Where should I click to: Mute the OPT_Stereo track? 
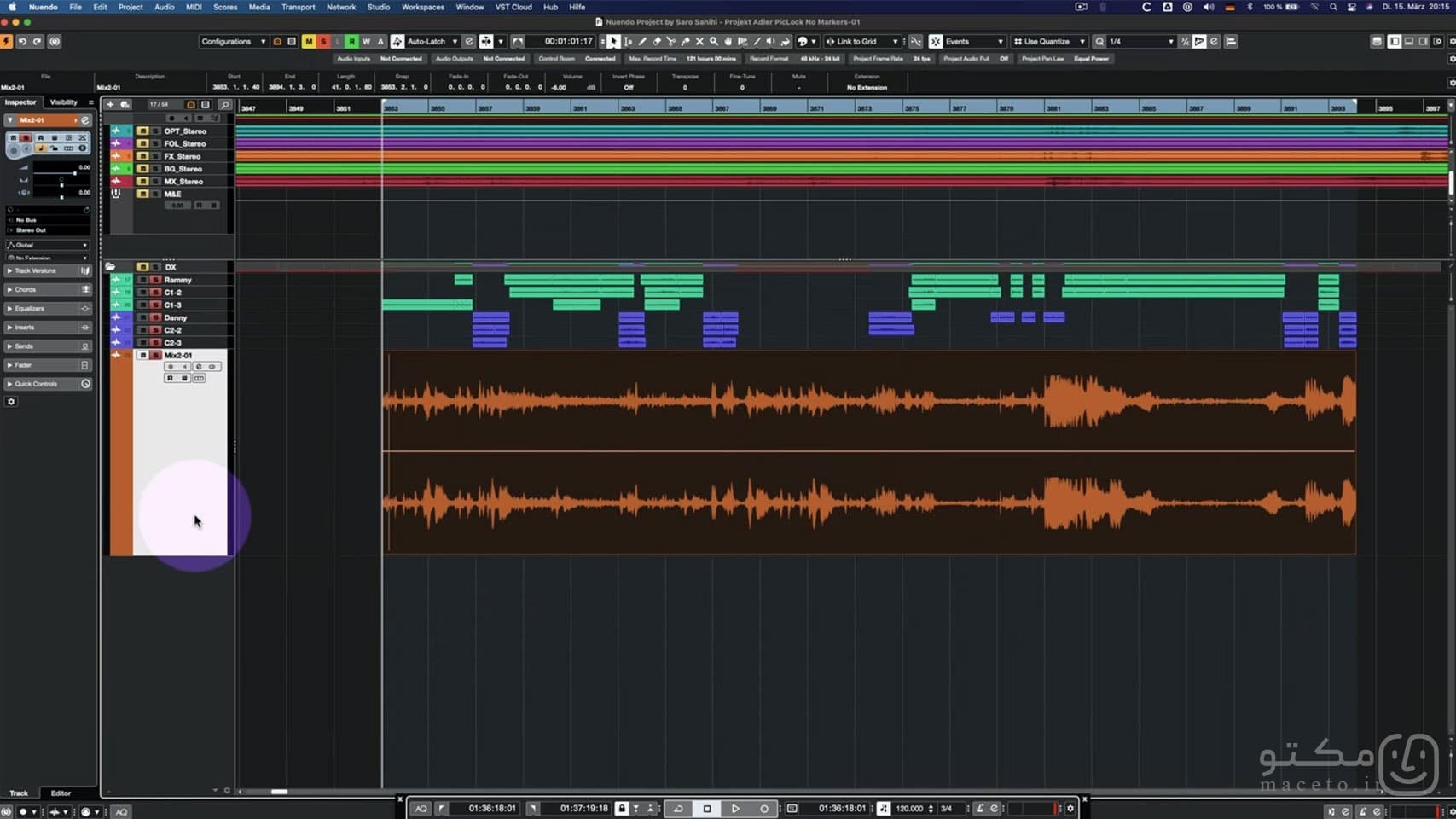[x=143, y=131]
